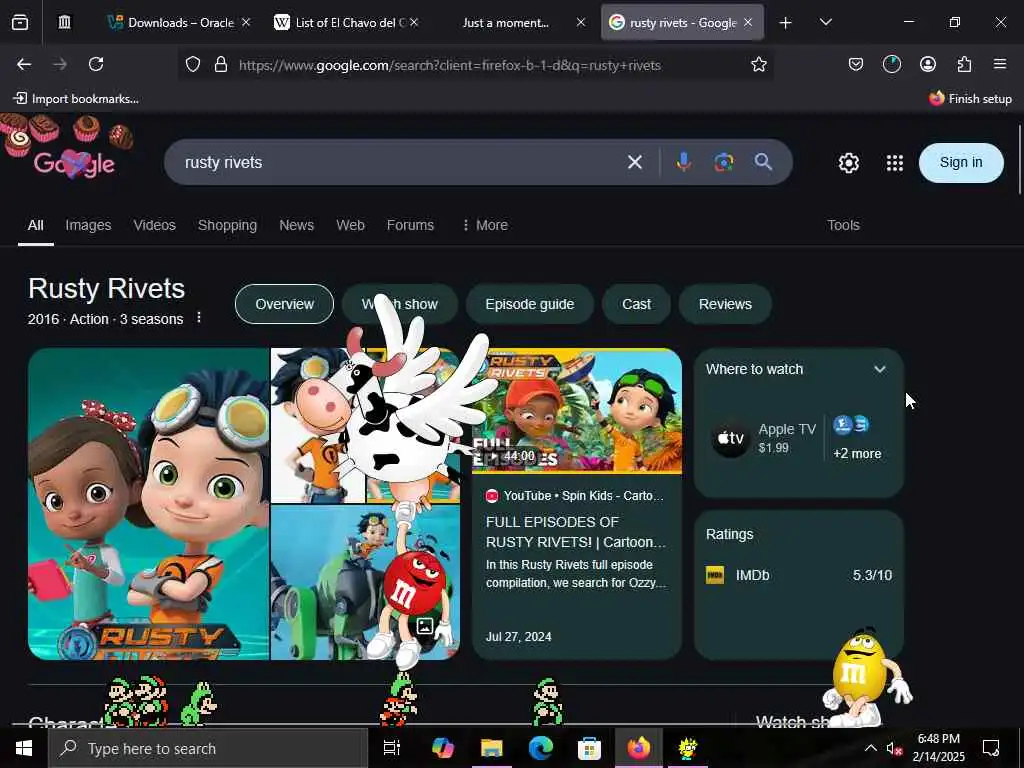Click the Firefox address bar URL
1024x768 pixels.
(449, 65)
